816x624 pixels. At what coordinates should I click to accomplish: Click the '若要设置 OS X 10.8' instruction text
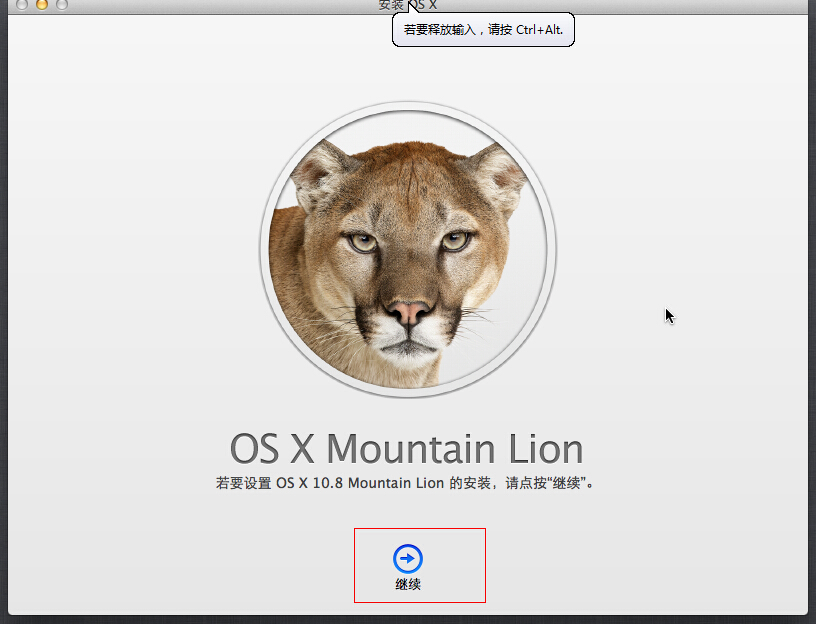click(405, 483)
